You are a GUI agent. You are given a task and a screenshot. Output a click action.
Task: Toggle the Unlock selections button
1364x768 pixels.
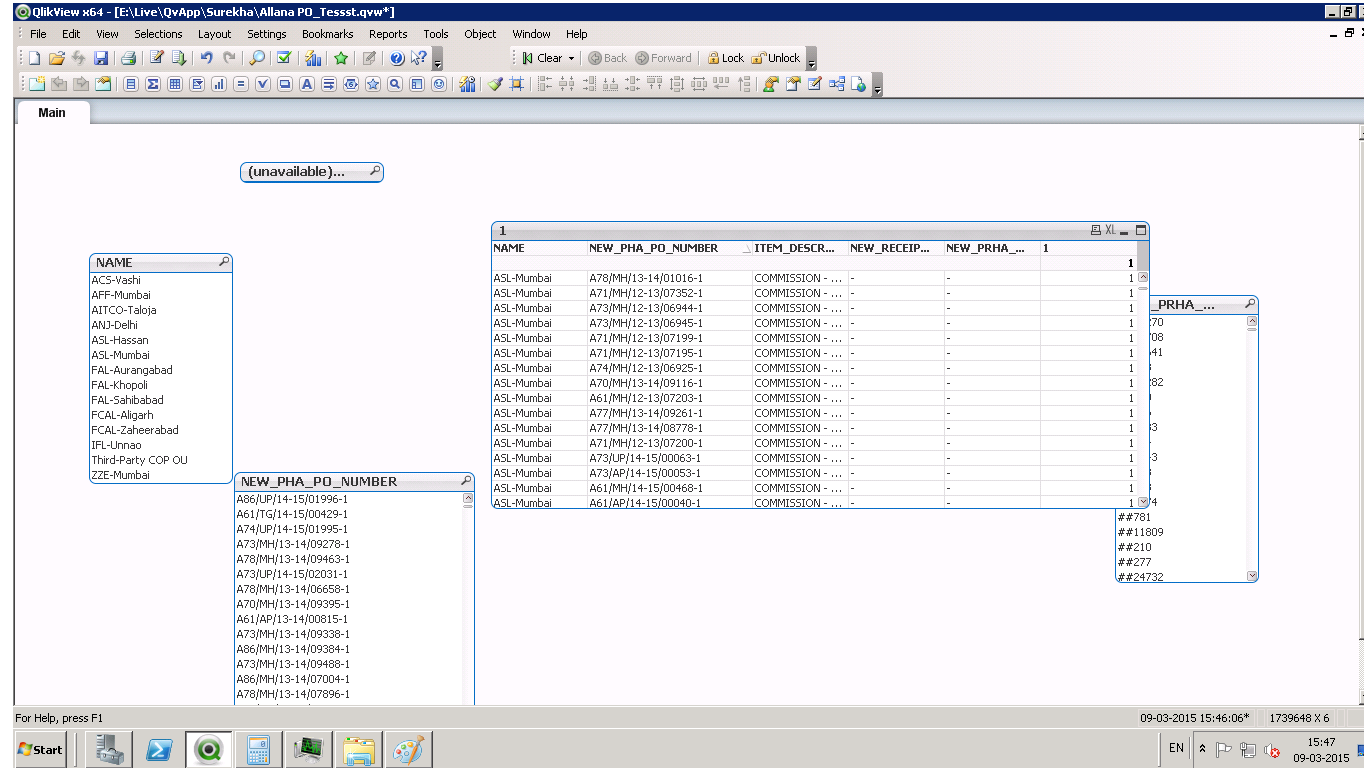coord(775,58)
